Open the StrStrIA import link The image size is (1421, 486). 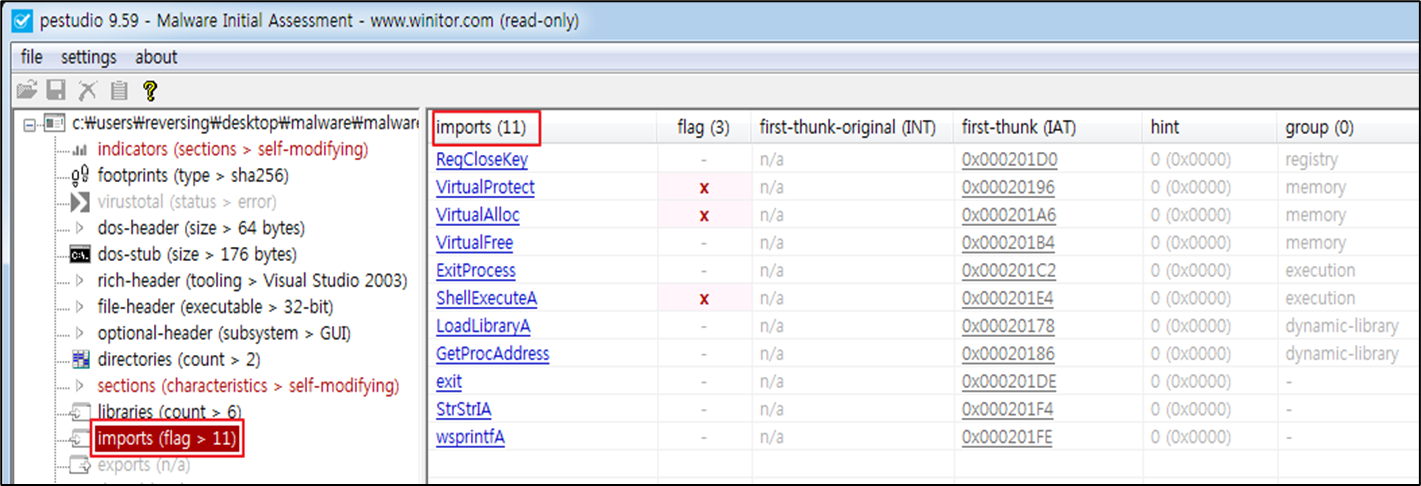tap(463, 409)
